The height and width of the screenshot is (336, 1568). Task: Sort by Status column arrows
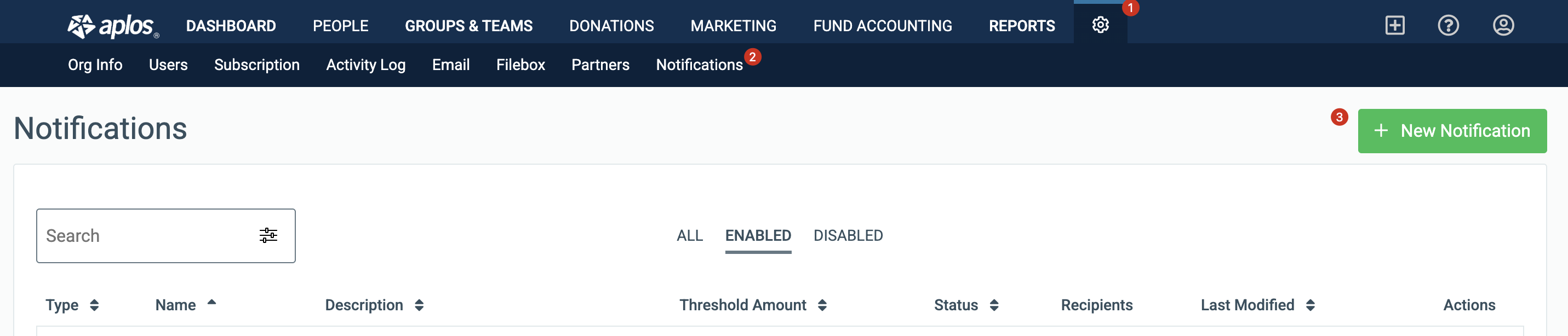pyautogui.click(x=994, y=305)
